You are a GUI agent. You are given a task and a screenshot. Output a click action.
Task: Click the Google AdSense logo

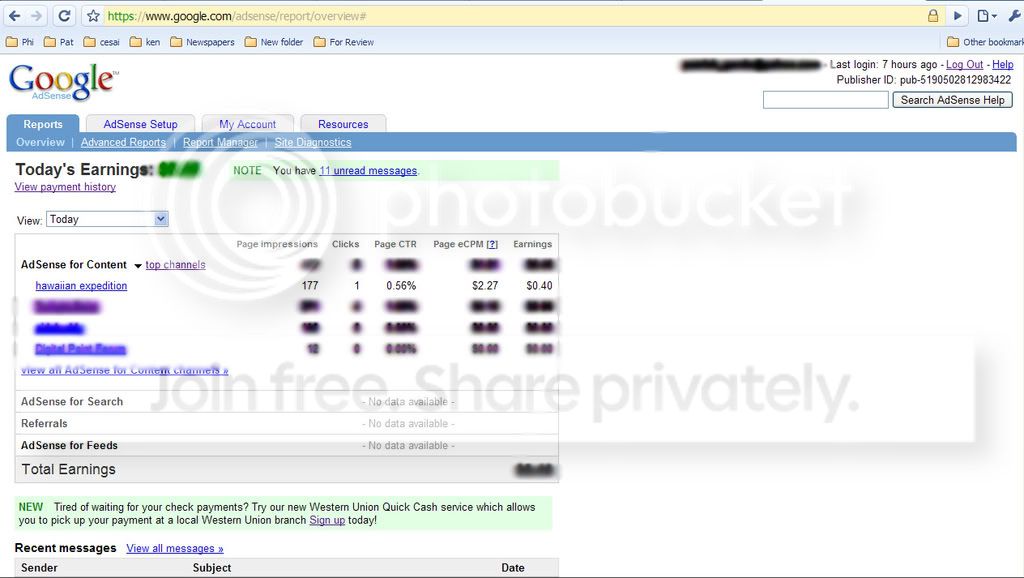click(x=63, y=82)
